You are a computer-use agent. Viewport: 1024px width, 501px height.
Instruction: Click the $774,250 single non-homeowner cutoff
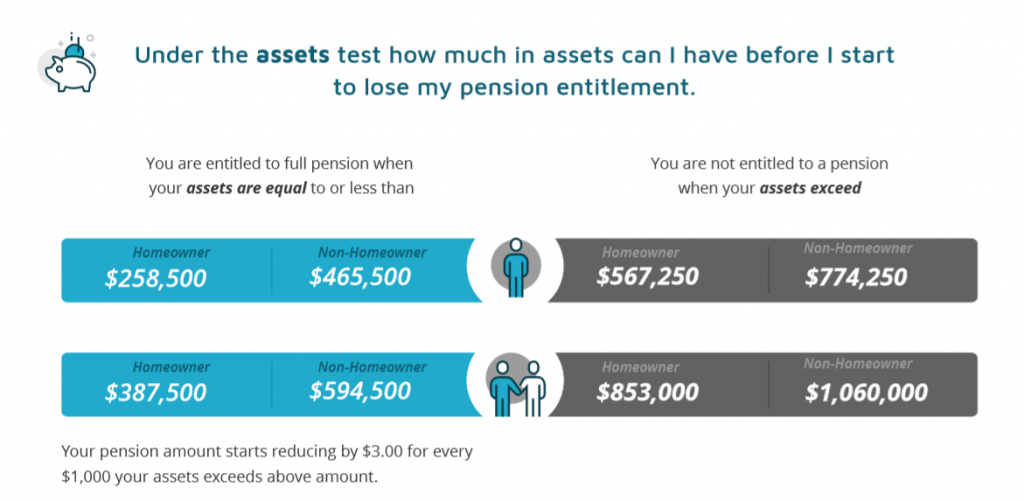click(x=856, y=278)
